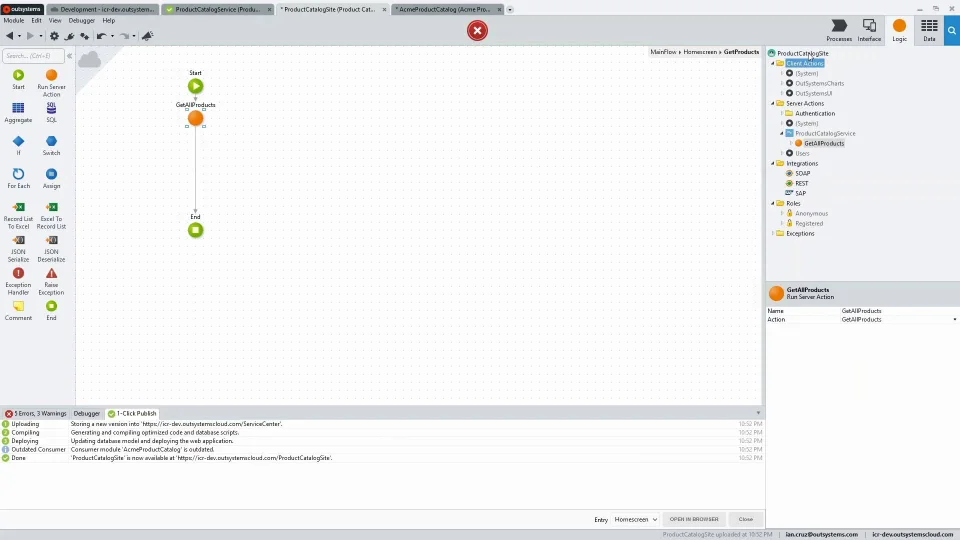Select the JSON Deserialize tool
Screen dimensions: 960x540
[x=51, y=249]
